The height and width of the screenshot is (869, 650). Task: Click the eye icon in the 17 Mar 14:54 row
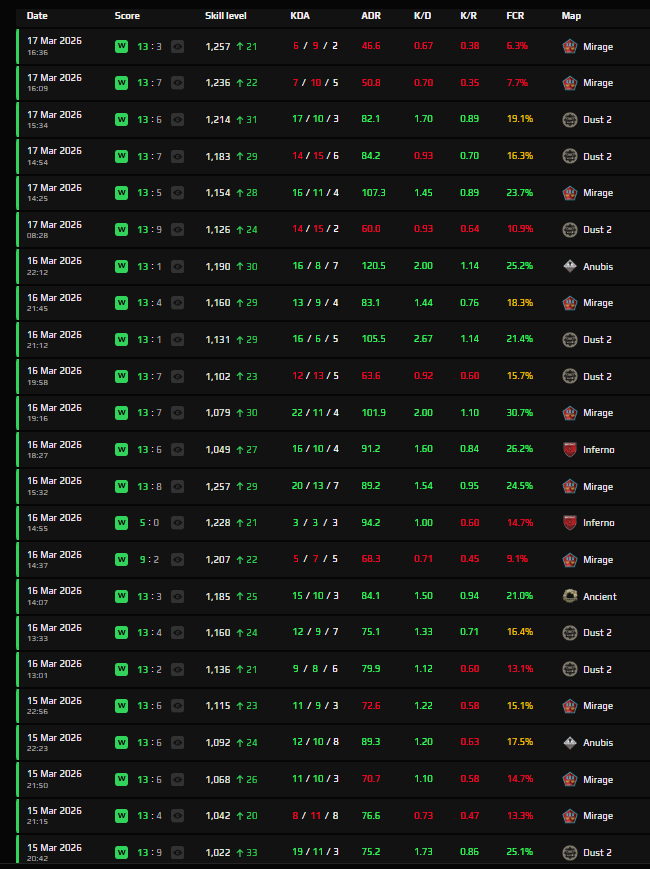pos(177,156)
